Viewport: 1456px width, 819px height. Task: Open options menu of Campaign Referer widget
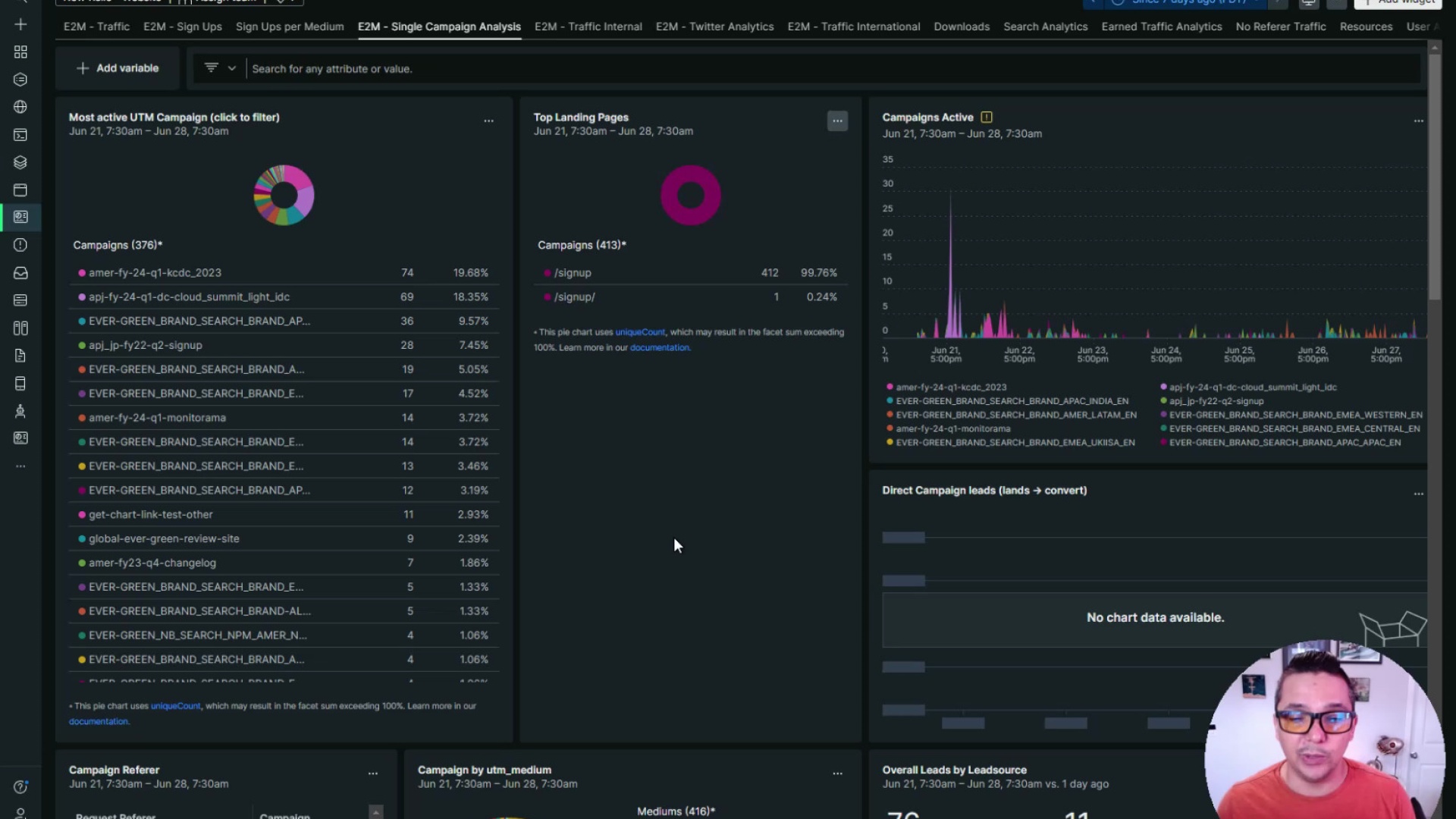click(372, 773)
